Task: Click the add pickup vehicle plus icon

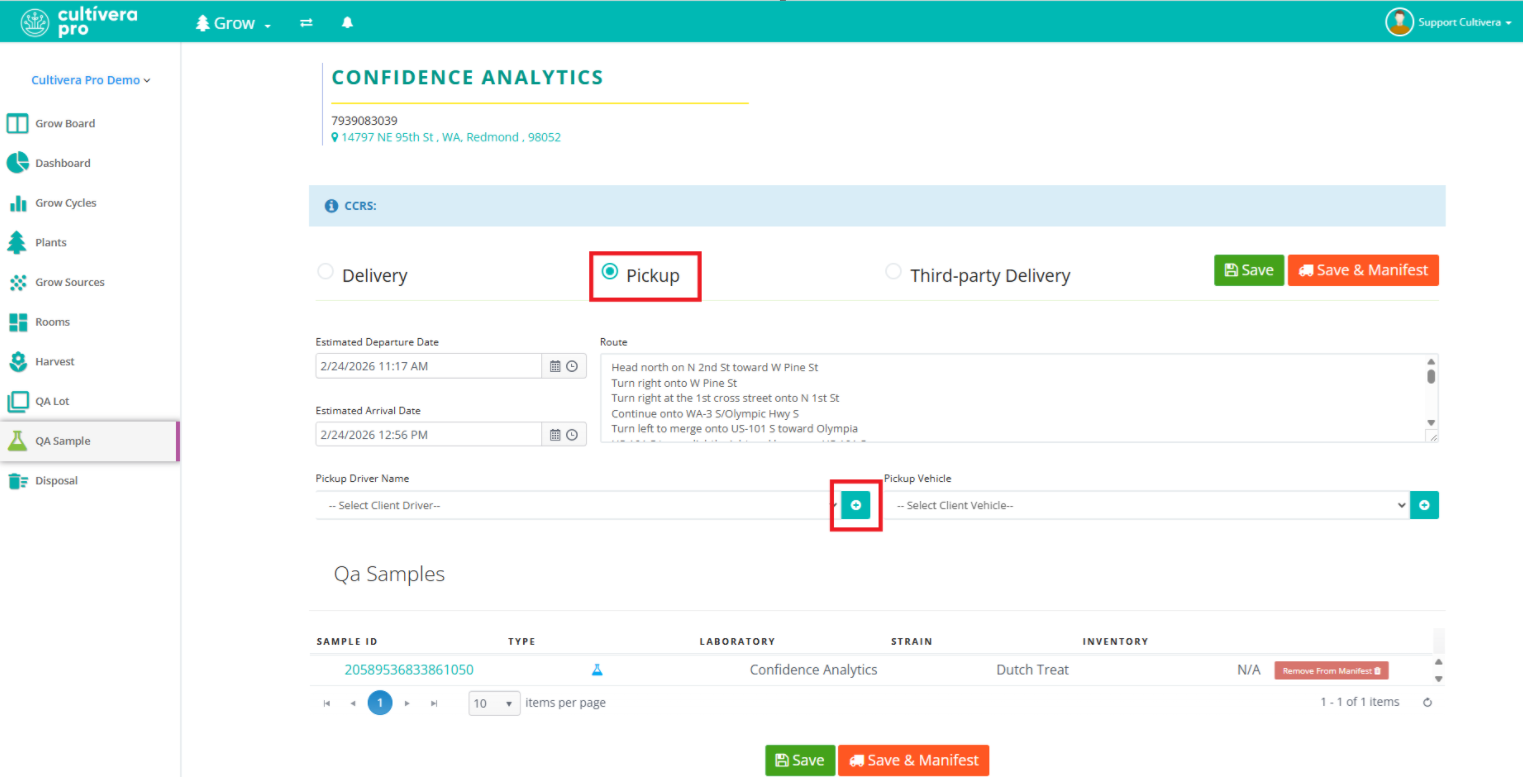Action: coord(1424,505)
